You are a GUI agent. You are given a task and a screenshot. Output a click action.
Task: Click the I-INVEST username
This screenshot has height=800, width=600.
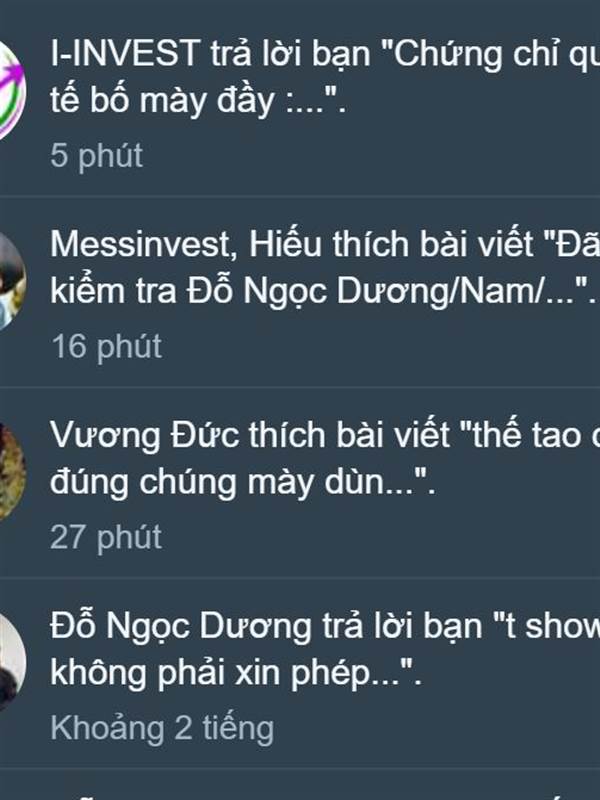click(124, 53)
